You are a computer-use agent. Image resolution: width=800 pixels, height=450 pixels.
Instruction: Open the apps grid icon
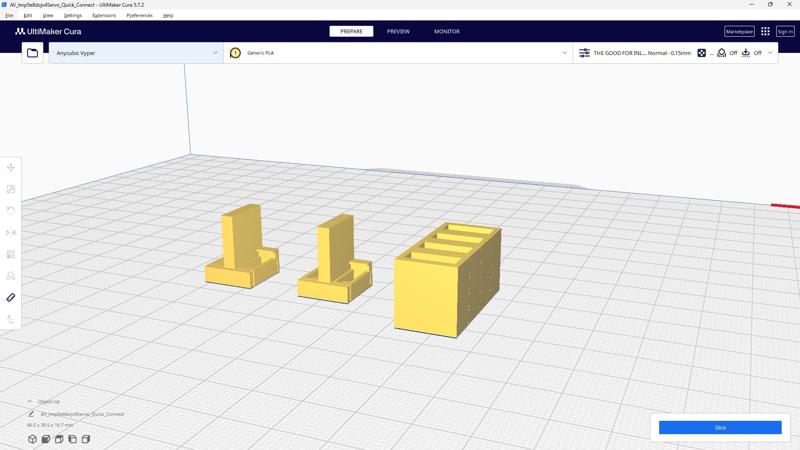click(x=765, y=32)
